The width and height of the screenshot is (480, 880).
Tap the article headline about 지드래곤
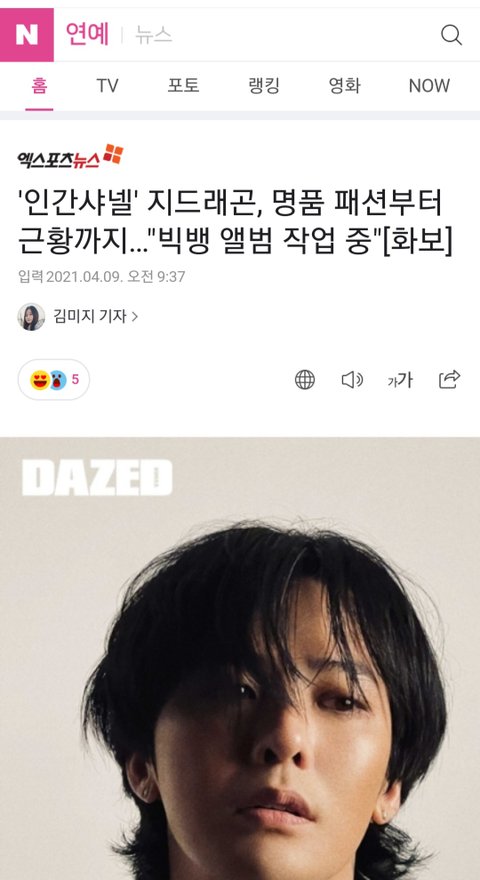235,223
